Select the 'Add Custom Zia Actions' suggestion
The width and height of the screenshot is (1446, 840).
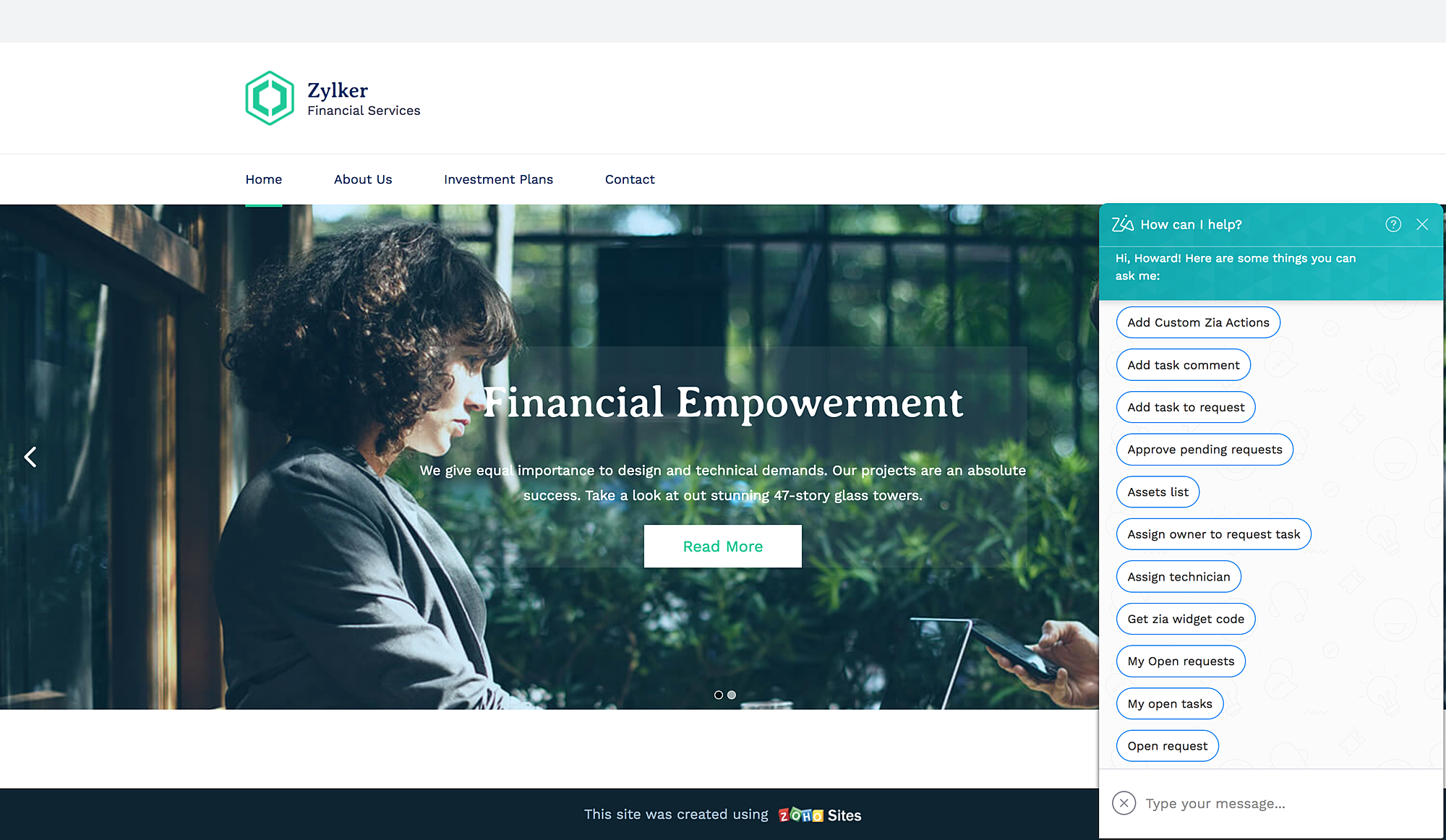[x=1197, y=322]
